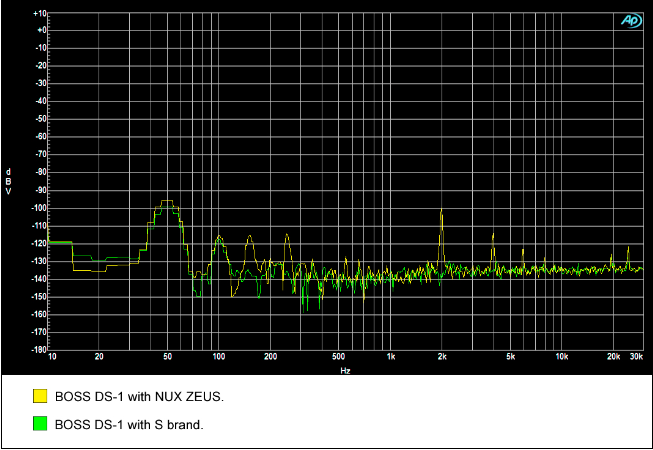Click the 1k tick label on x-axis
This screenshot has height=450, width=653.
click(x=391, y=357)
